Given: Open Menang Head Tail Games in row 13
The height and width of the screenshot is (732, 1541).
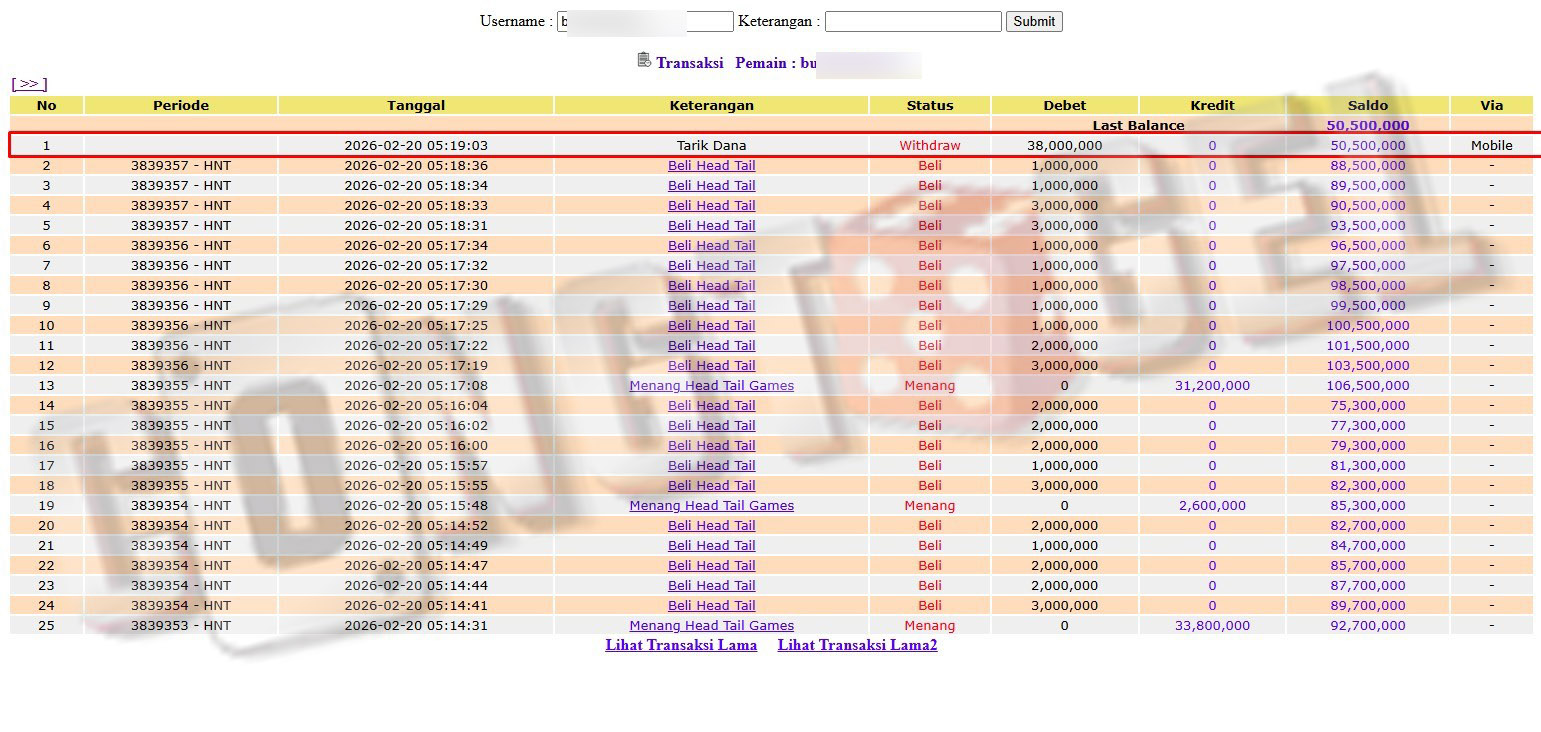Looking at the screenshot, I should click(711, 385).
